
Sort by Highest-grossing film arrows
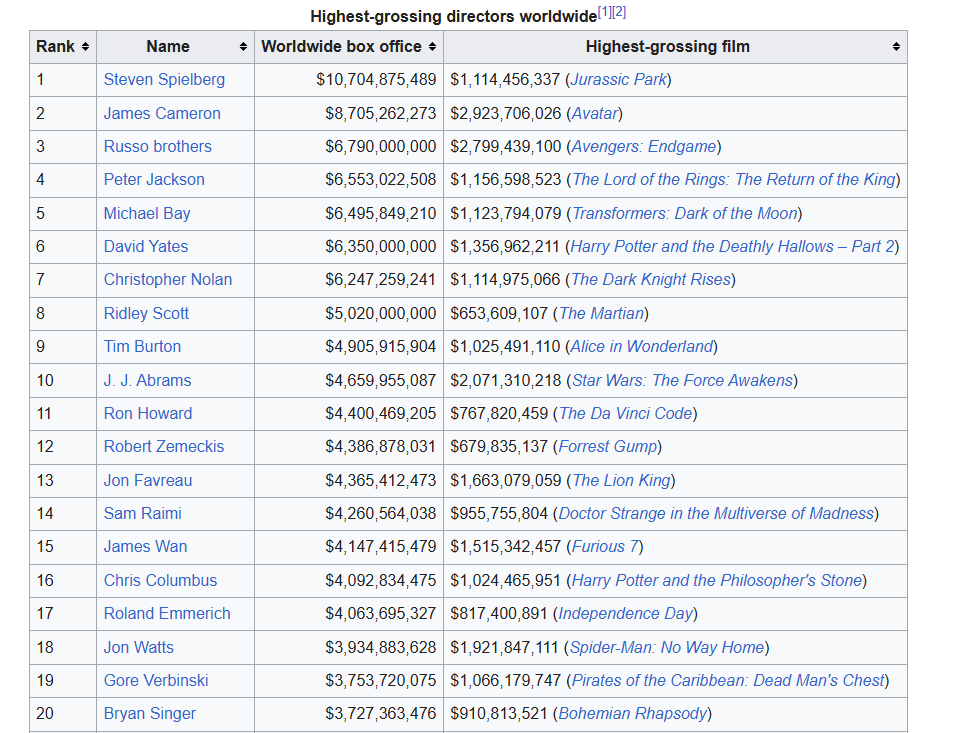pyautogui.click(x=896, y=47)
